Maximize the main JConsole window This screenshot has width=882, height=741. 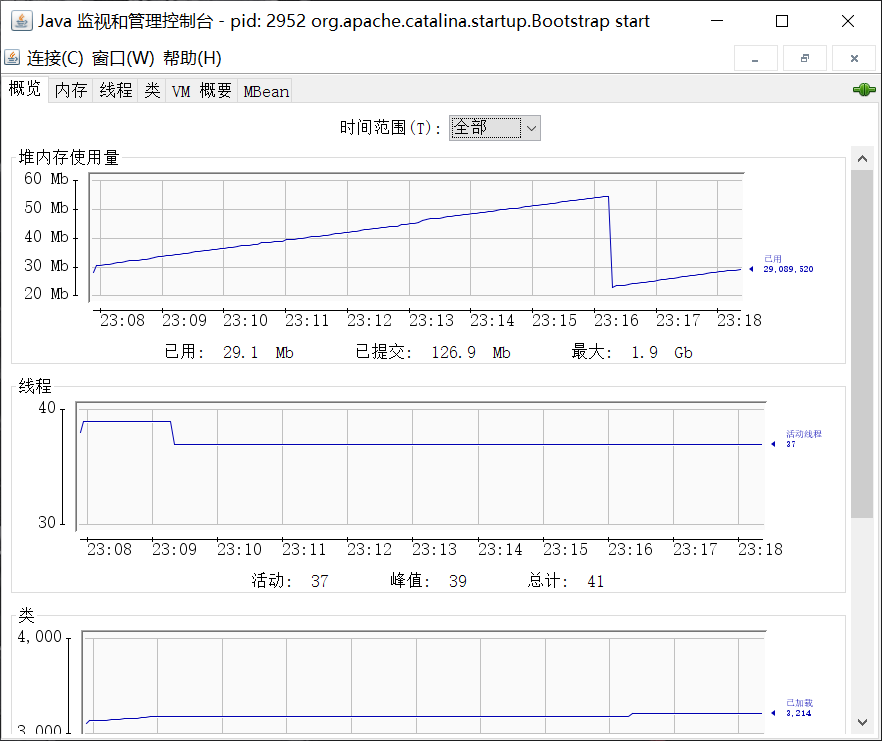(x=782, y=21)
